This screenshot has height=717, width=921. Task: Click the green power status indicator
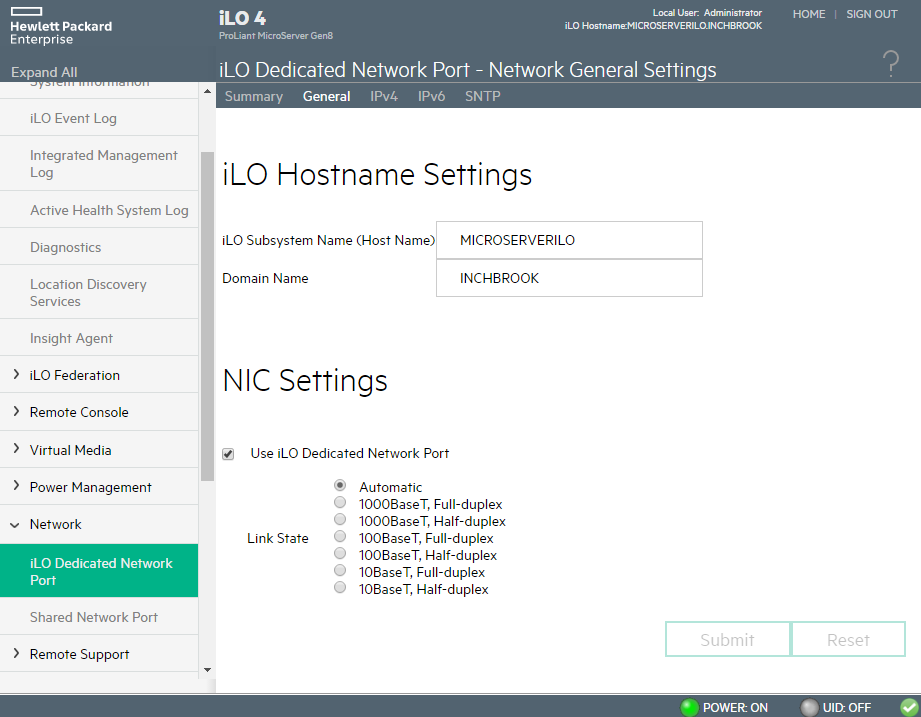[x=689, y=708]
